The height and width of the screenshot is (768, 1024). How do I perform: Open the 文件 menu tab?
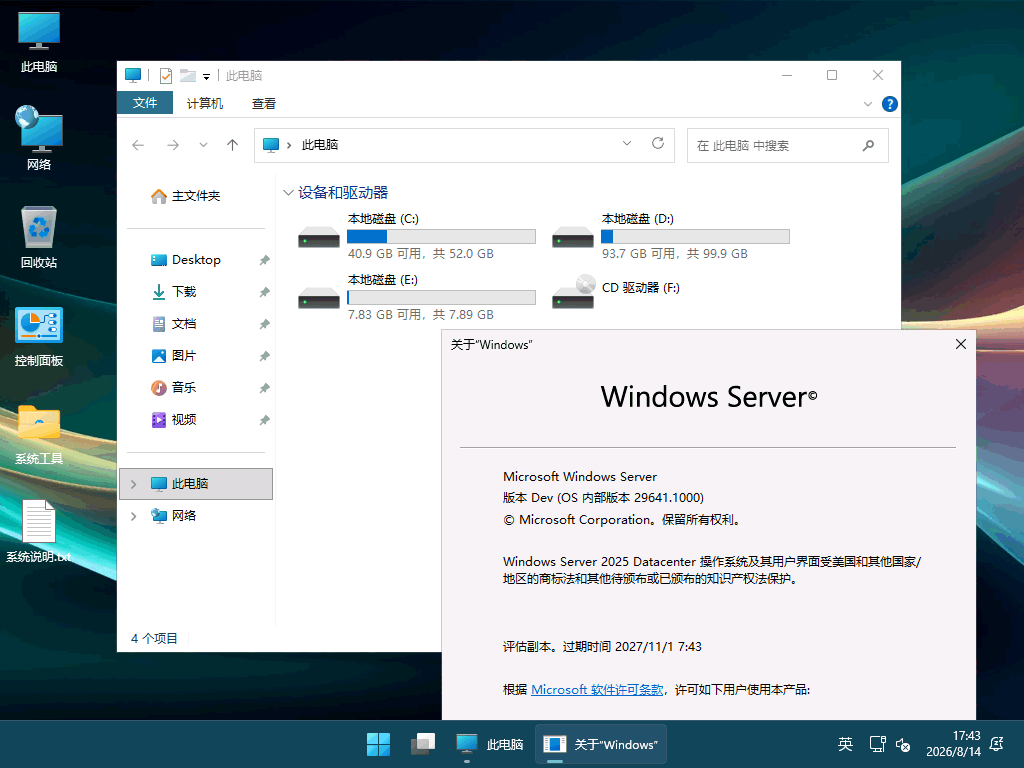[x=145, y=103]
